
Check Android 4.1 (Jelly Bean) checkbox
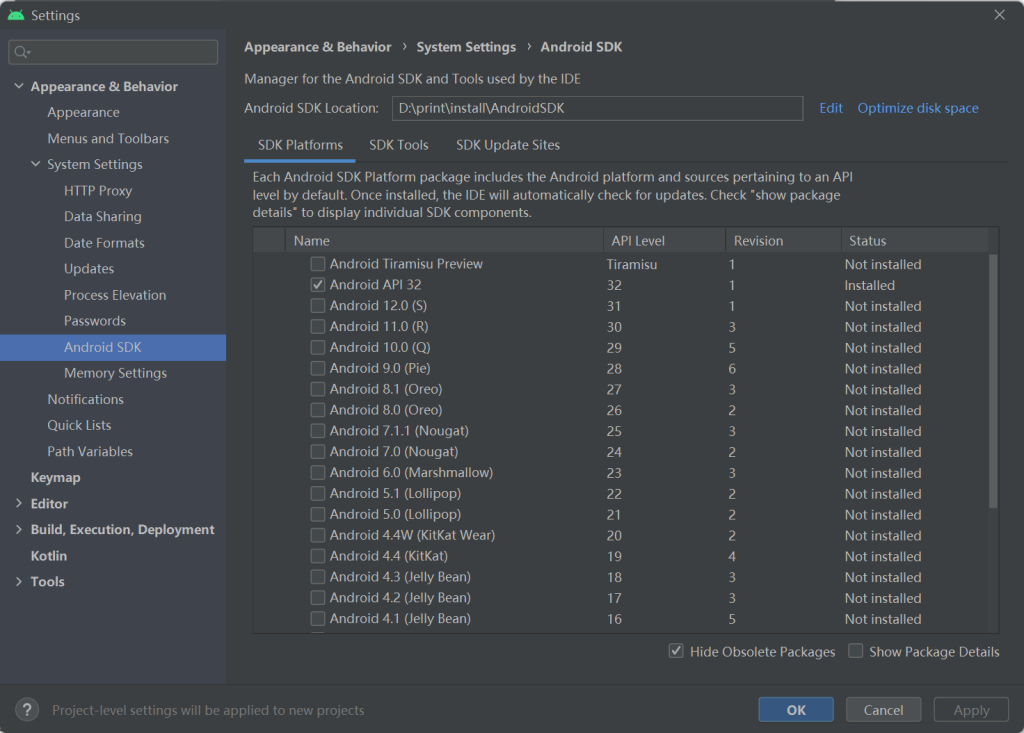317,619
